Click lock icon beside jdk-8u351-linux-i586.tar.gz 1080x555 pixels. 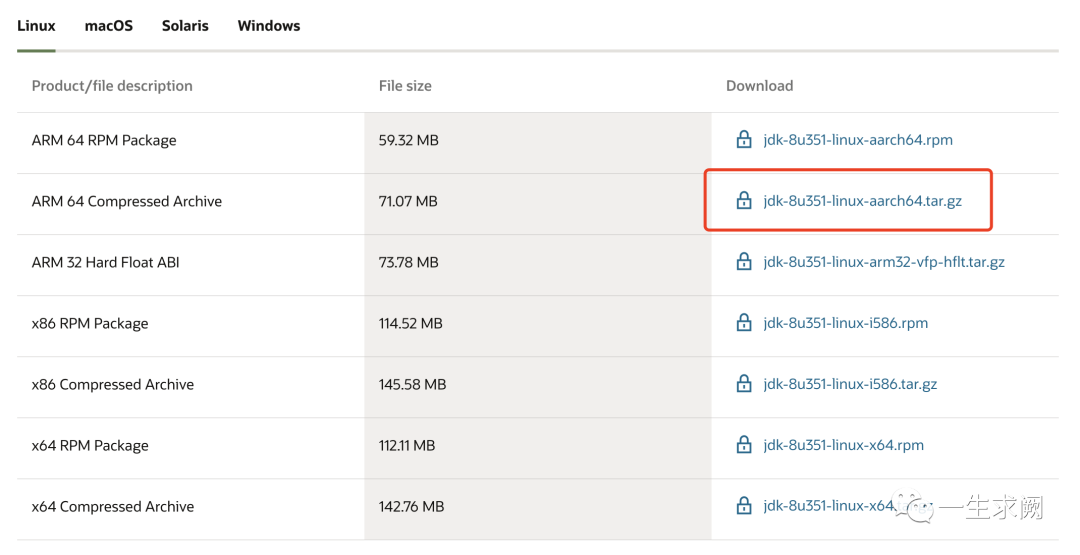click(744, 384)
